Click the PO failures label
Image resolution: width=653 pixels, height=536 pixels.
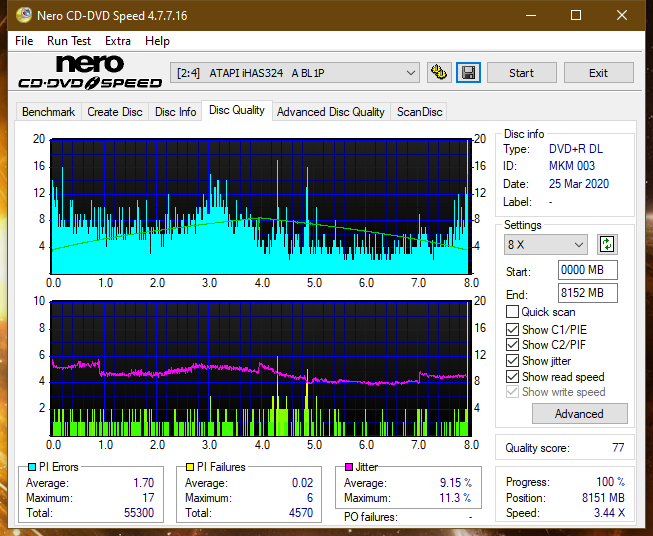[x=371, y=517]
